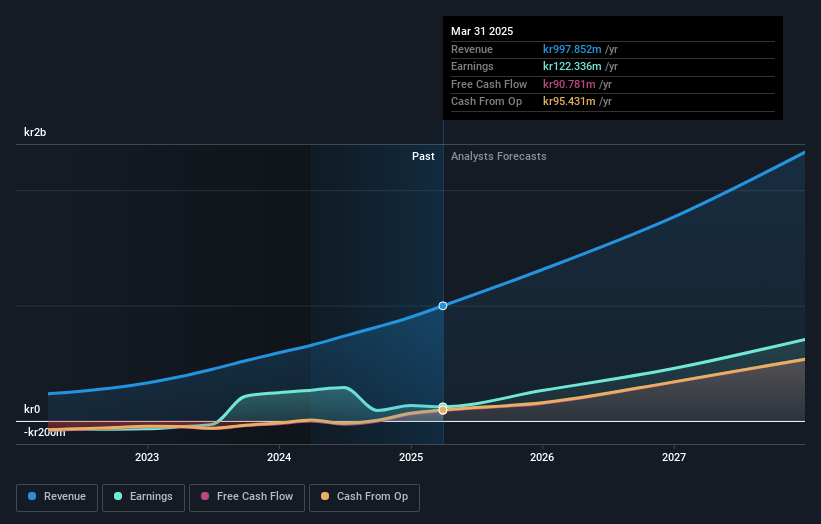Viewport: 821px width, 524px height.
Task: Click the kr997.852m revenue value
Action: (572, 49)
